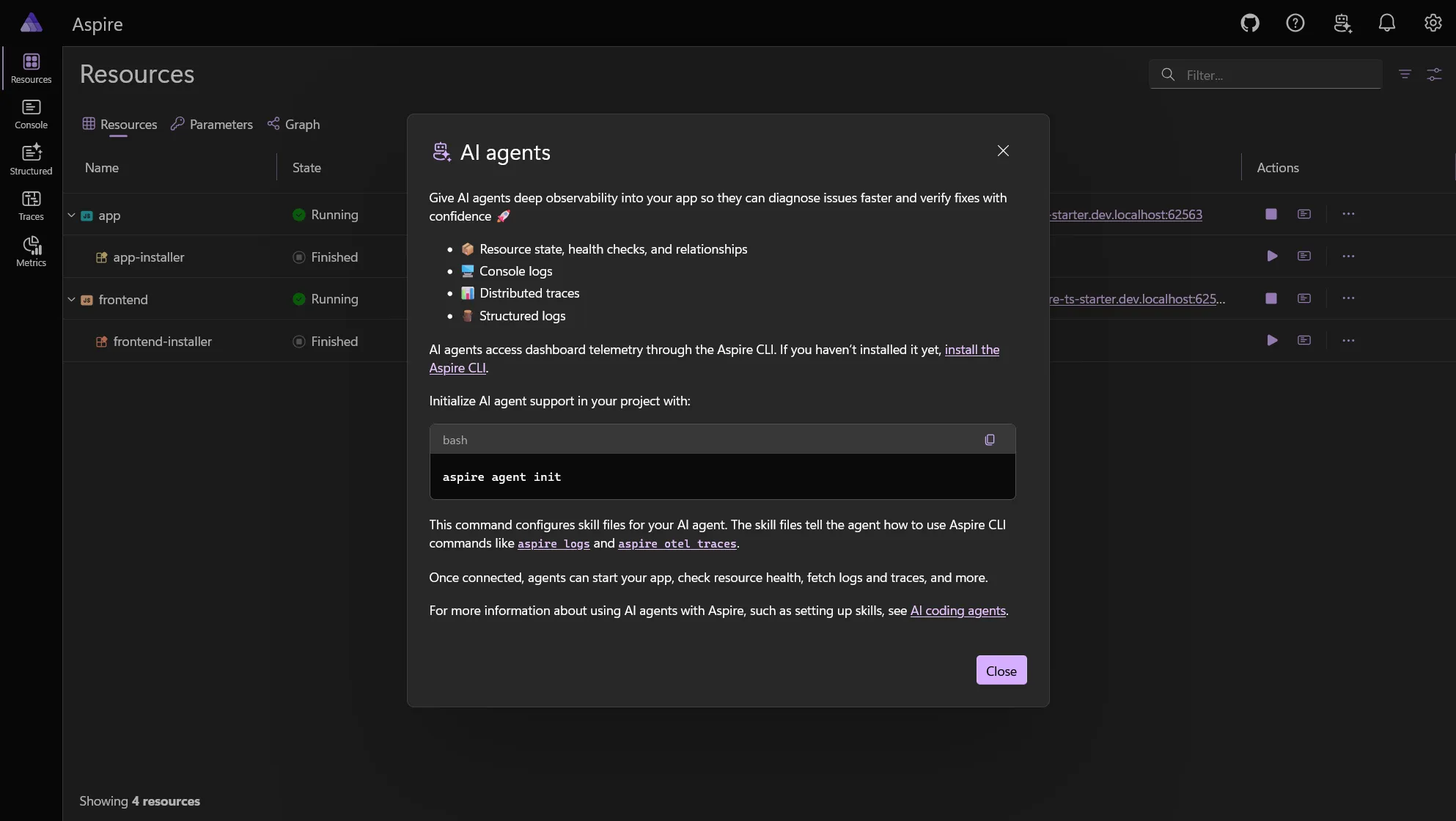Viewport: 1456px width, 821px height.
Task: Stop the app resource
Action: [x=1271, y=214]
